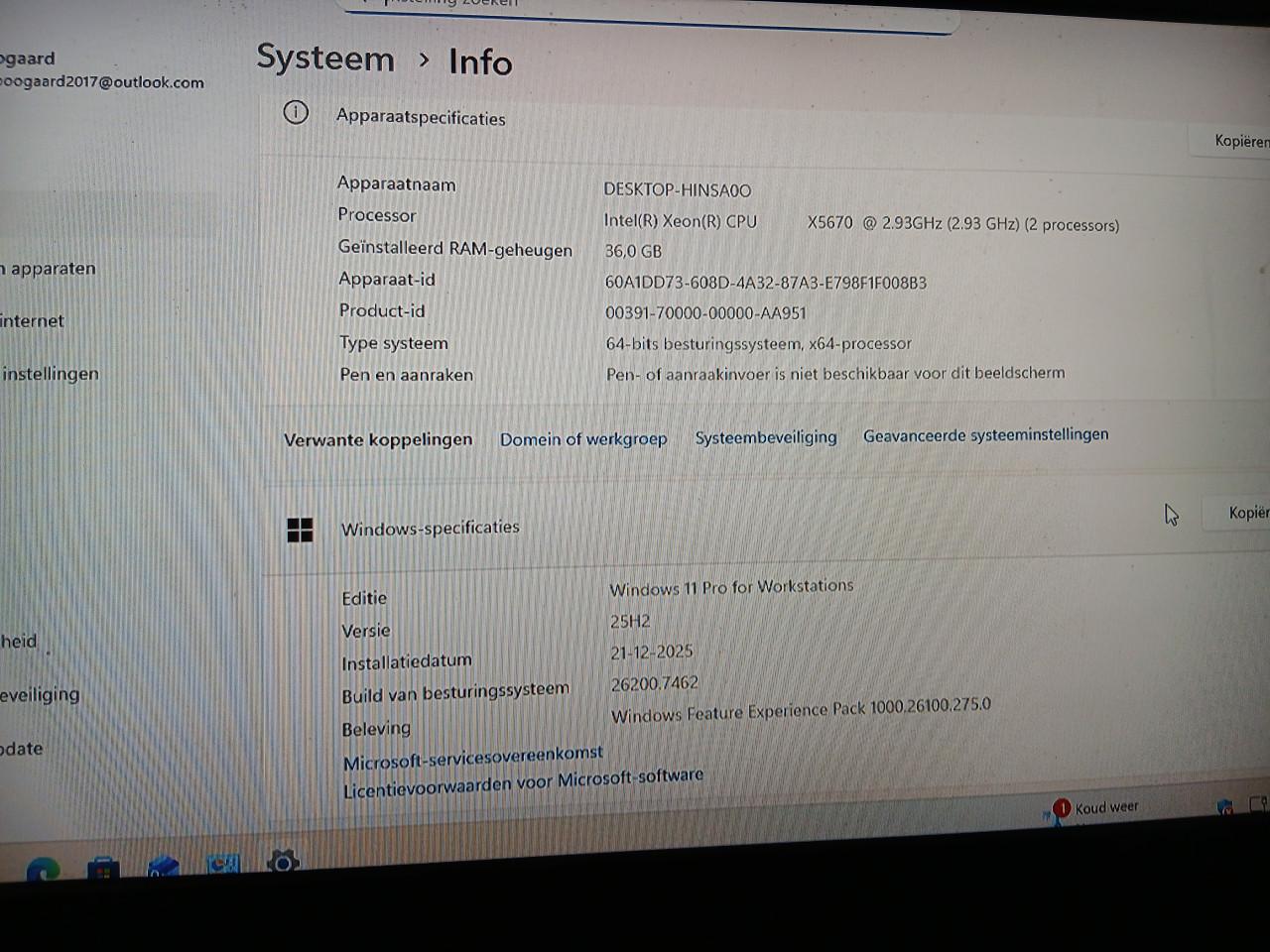Click the Koud weer weather widget
This screenshot has width=1270, height=952.
[1096, 807]
